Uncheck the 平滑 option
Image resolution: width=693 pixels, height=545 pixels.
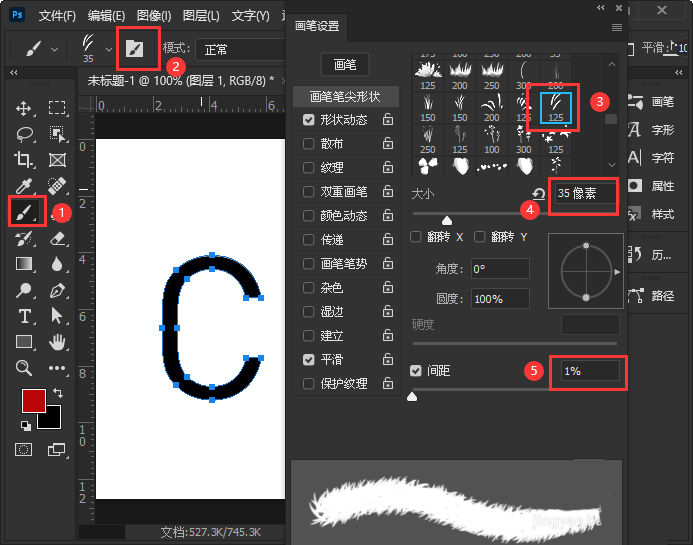(x=308, y=360)
